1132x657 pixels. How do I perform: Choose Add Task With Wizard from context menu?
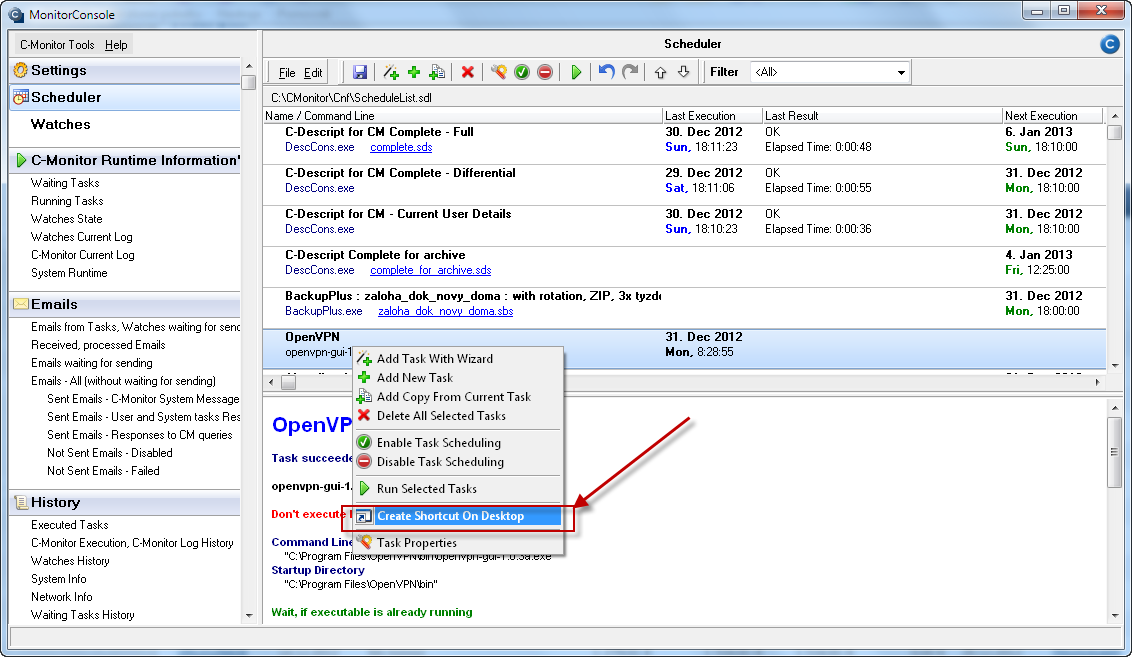458,359
